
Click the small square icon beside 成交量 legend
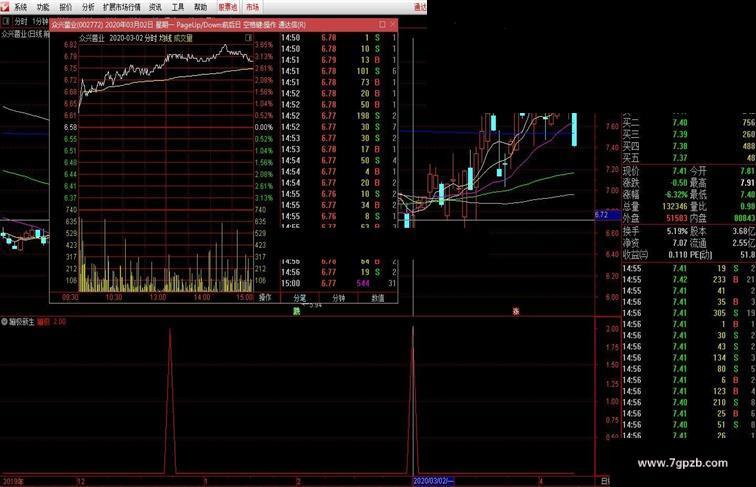click(x=249, y=38)
